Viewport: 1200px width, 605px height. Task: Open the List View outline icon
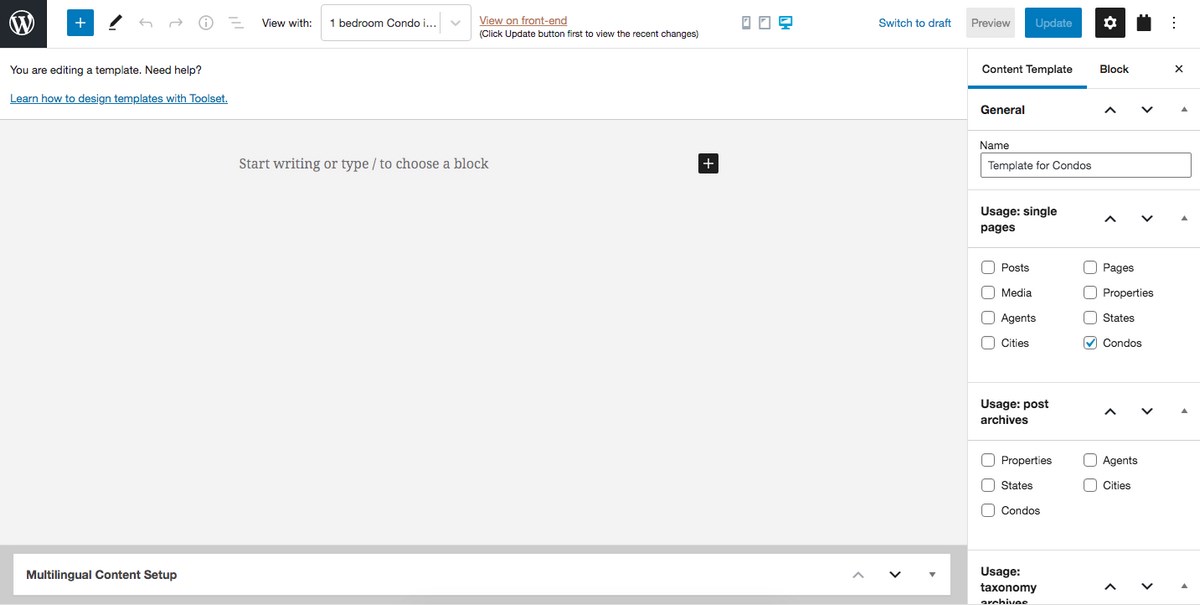236,23
